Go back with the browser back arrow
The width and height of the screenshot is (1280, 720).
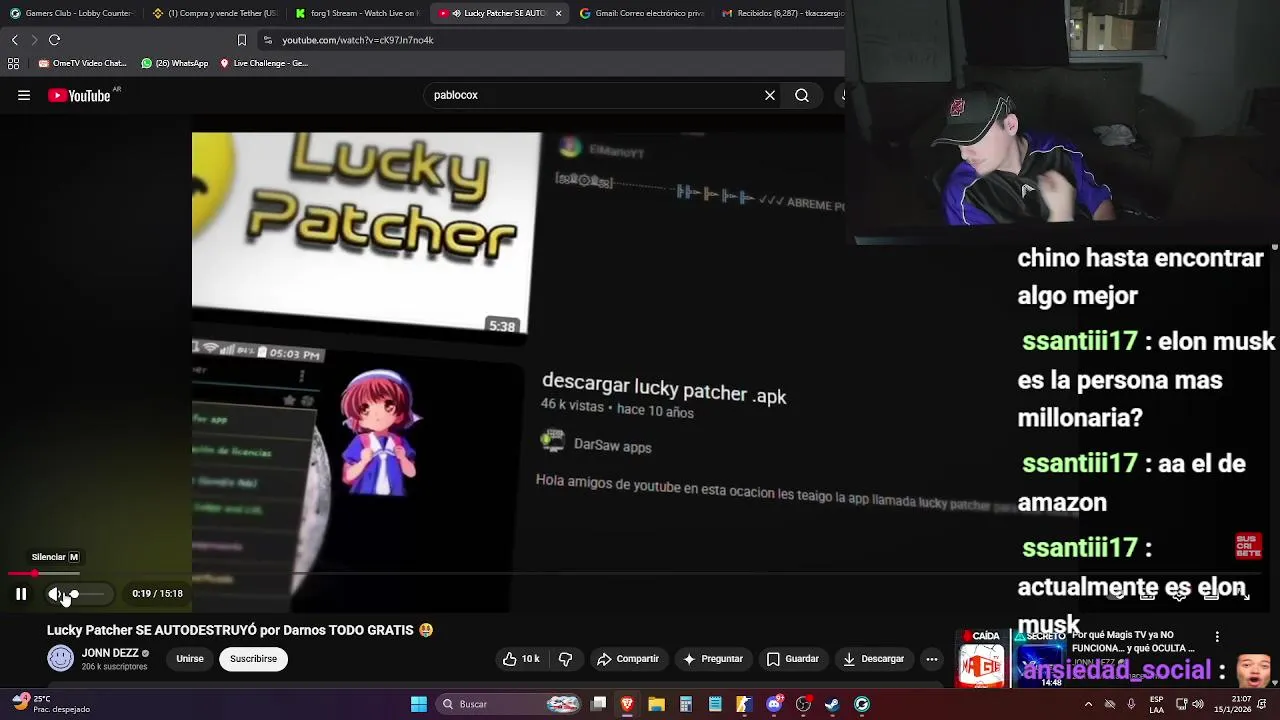(x=14, y=40)
